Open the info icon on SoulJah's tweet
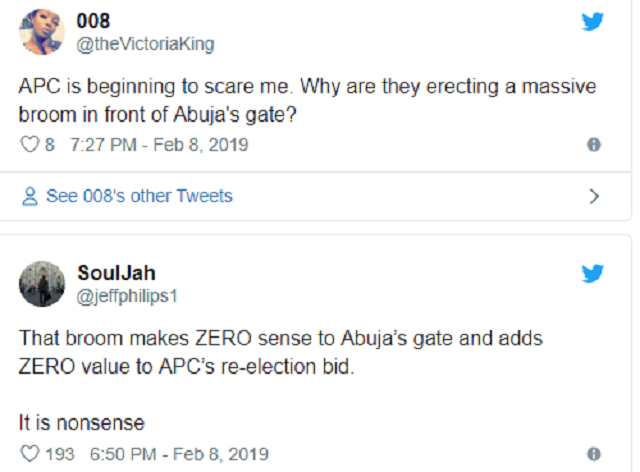The image size is (640, 472). (x=593, y=454)
